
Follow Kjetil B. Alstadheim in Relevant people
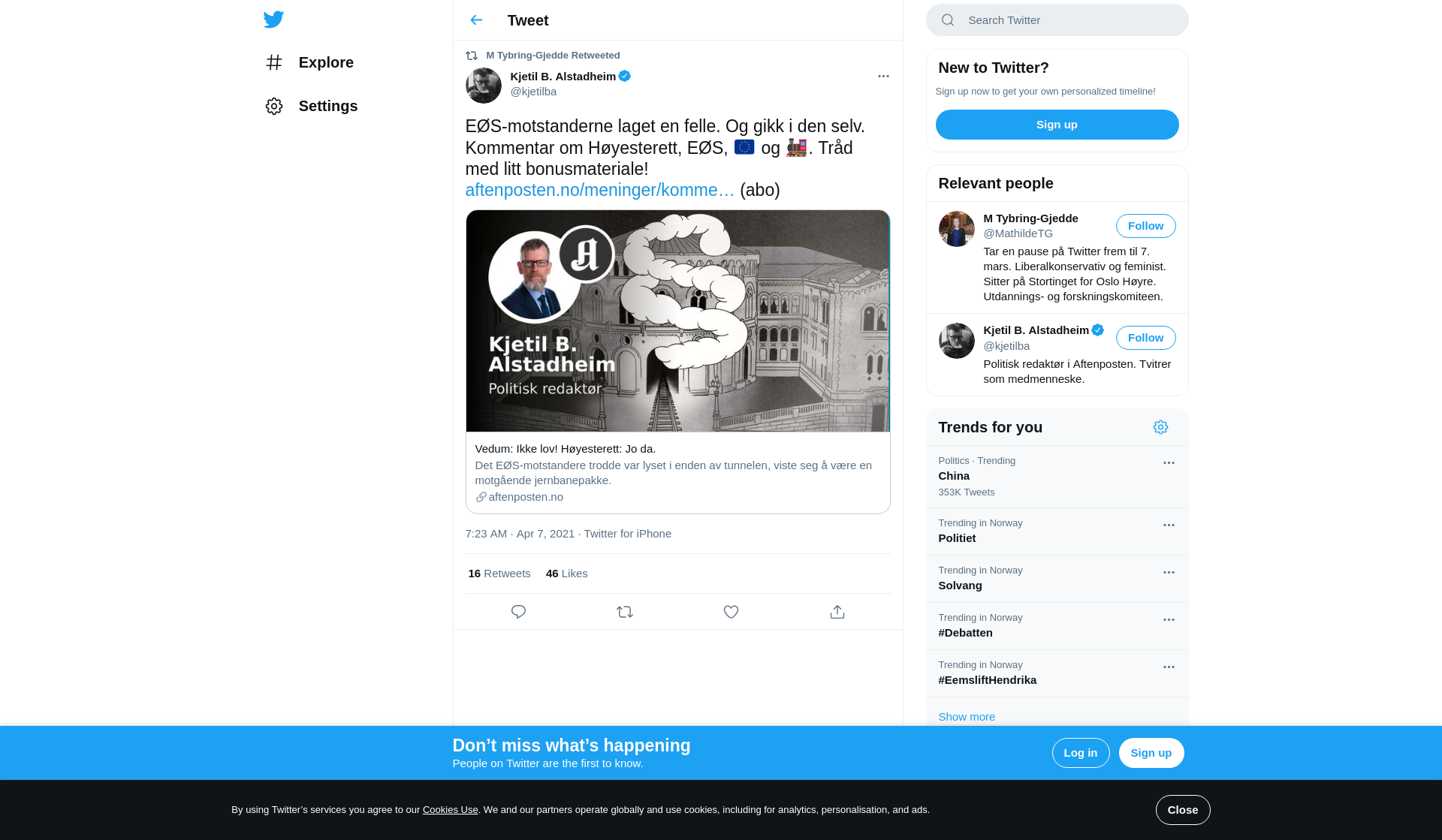click(x=1145, y=338)
